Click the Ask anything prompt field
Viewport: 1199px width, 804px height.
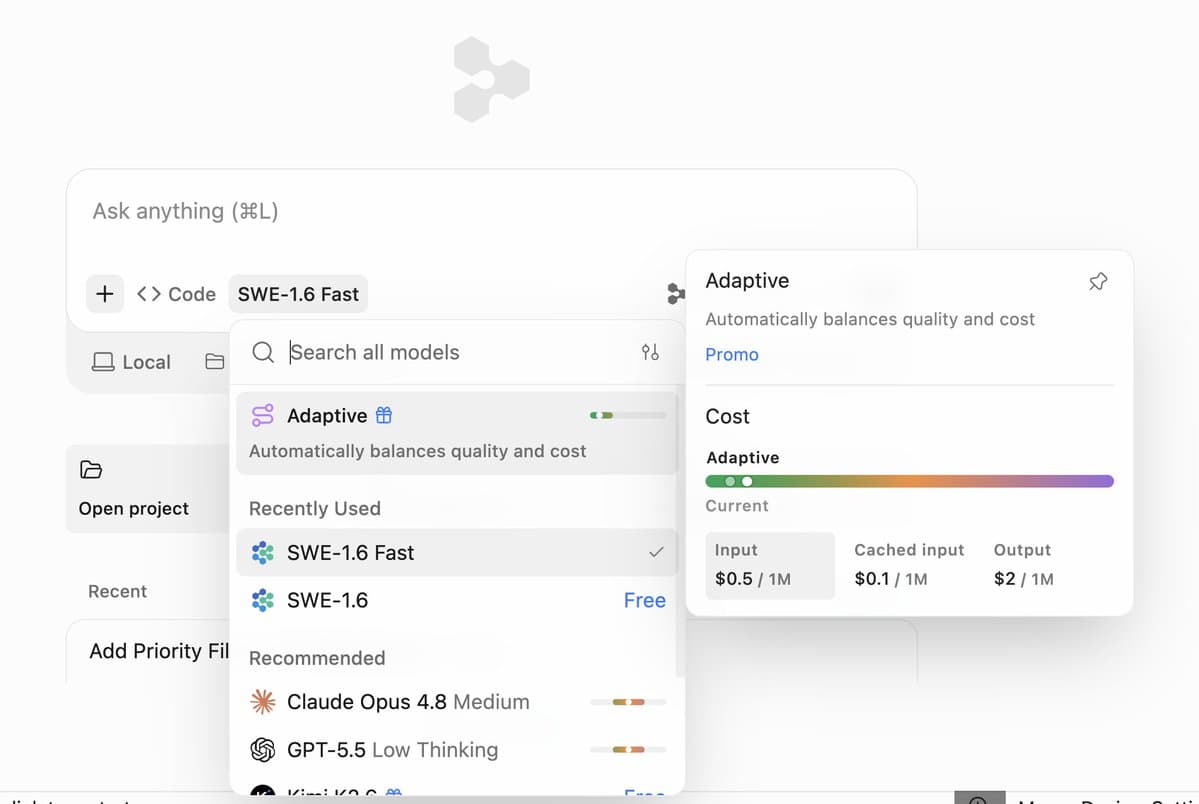pos(491,211)
